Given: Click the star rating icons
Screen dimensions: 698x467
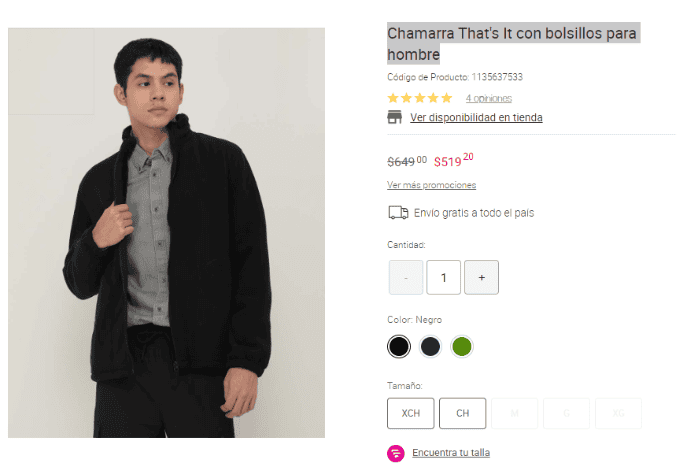Looking at the screenshot, I should tap(420, 98).
